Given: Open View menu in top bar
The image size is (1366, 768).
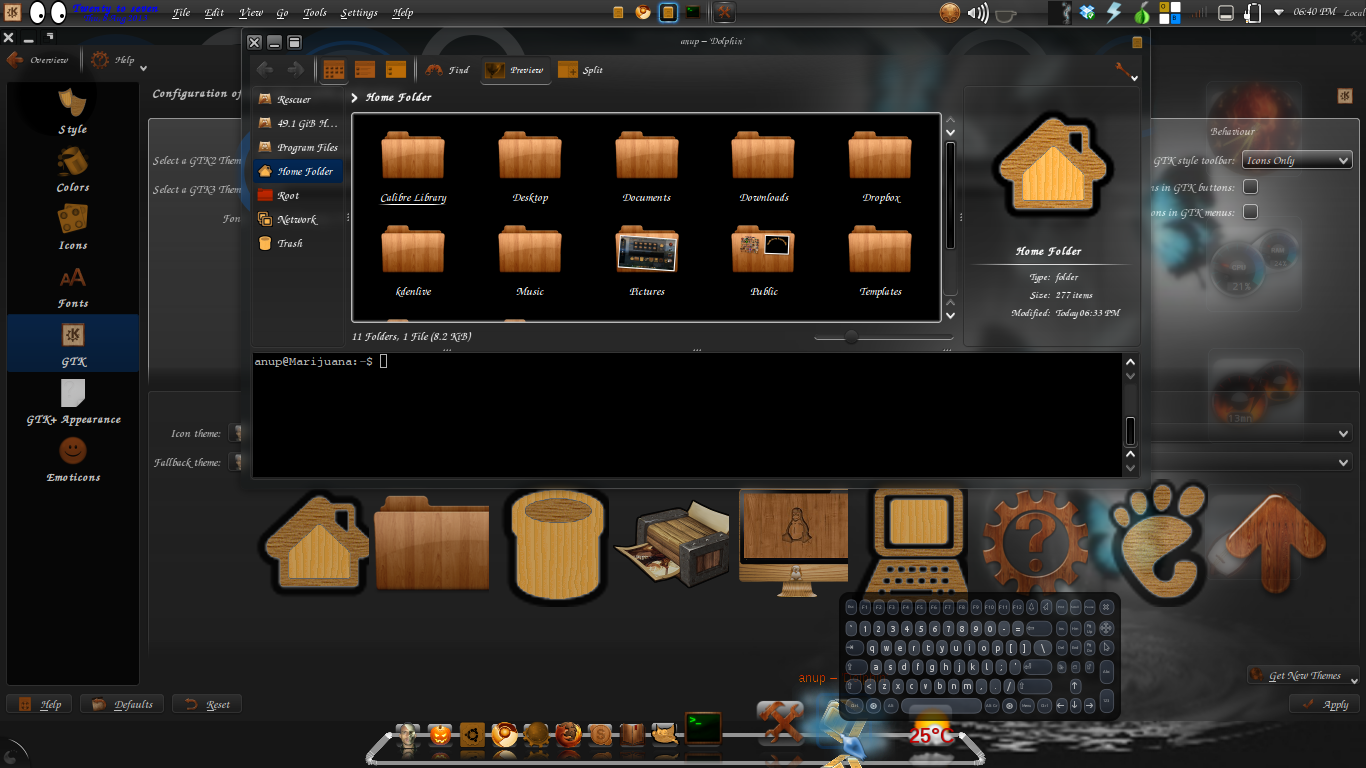Looking at the screenshot, I should tap(251, 13).
